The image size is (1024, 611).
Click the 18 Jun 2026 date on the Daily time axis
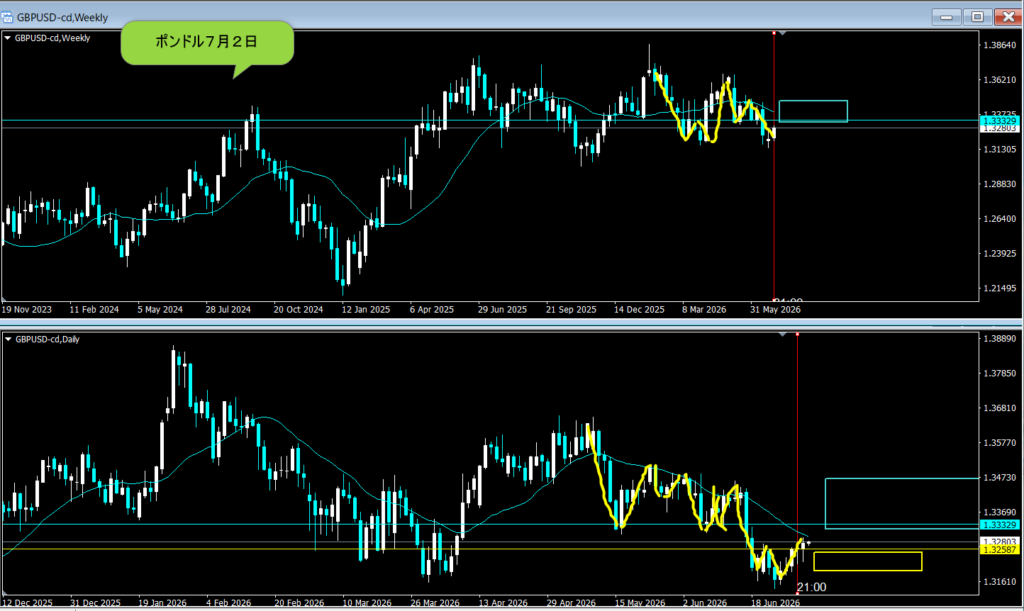tap(775, 603)
